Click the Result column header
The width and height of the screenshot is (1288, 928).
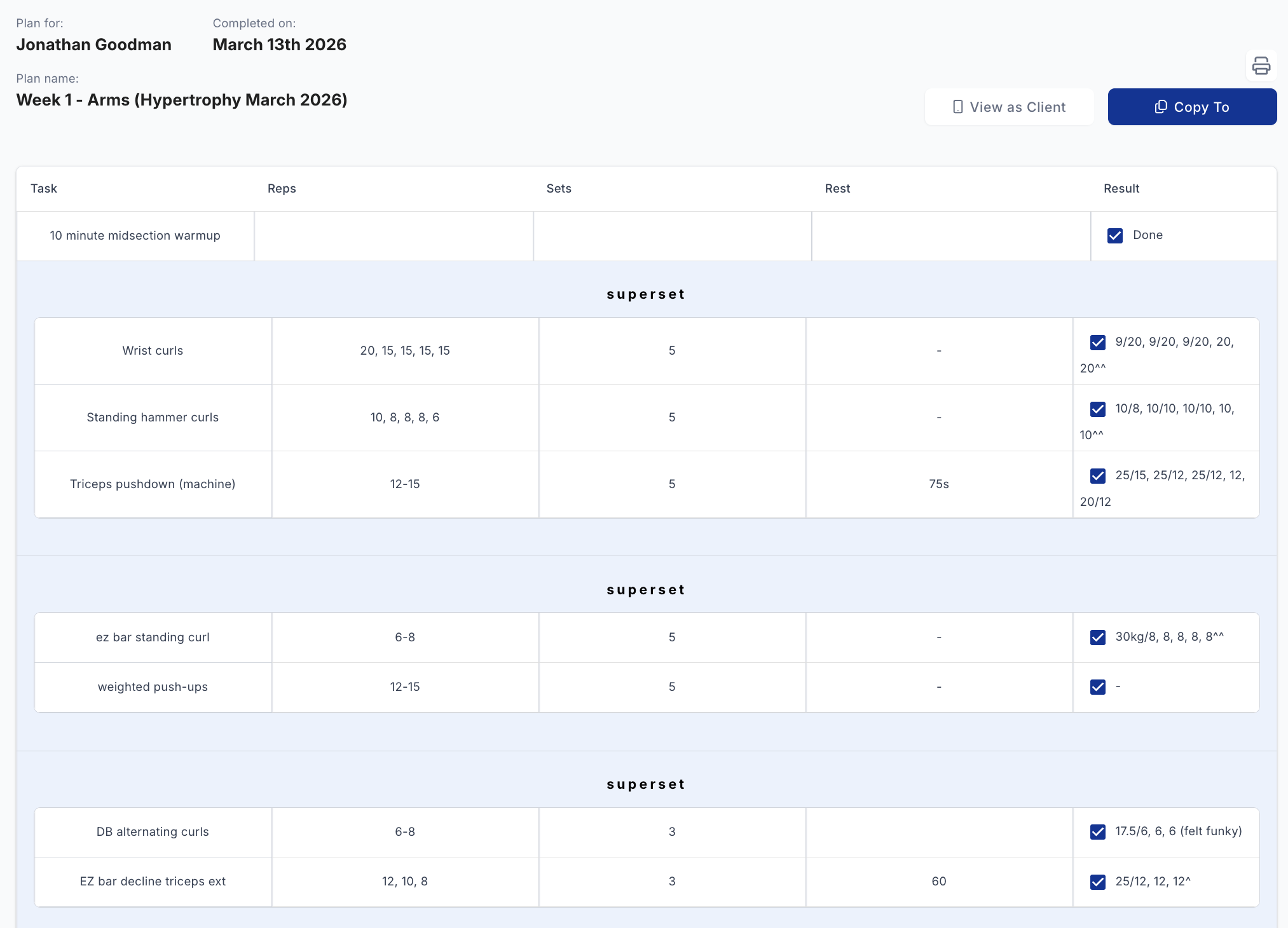click(1121, 189)
